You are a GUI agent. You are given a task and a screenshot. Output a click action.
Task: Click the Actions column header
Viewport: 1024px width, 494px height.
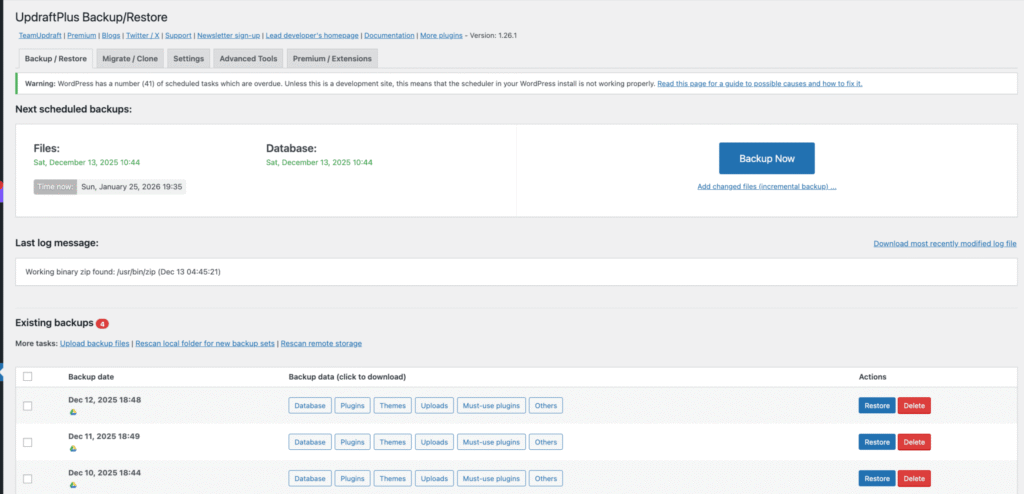(872, 377)
